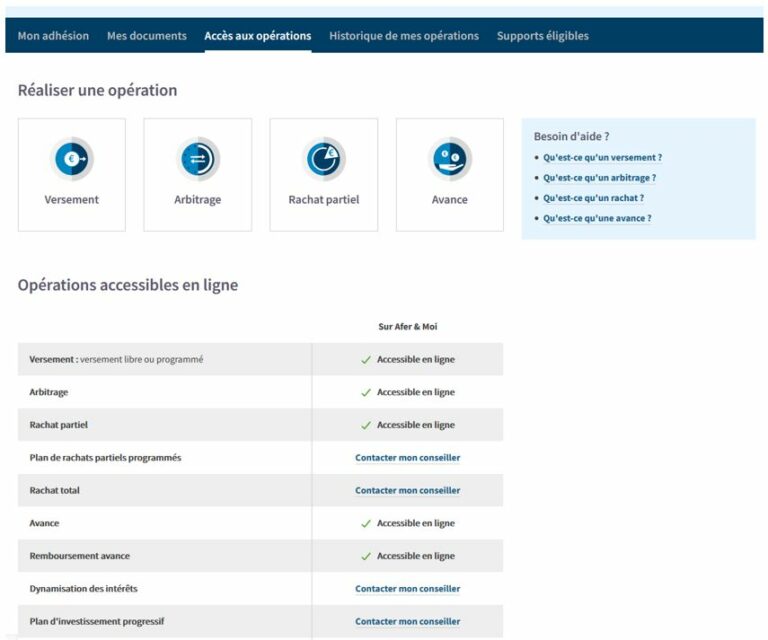Screen dimensions: 768x640
Task: Click the green checkmark in Remboursement avance row
Action: pos(366,556)
